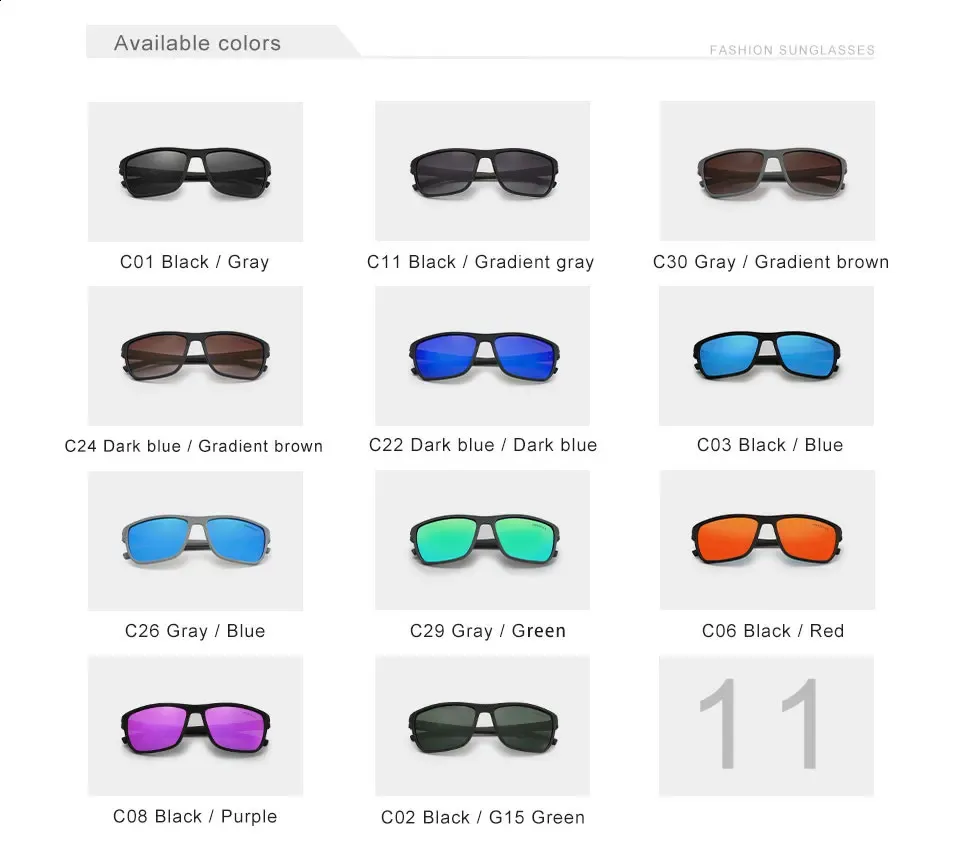Click the C08 Black / Purple caption
The height and width of the screenshot is (853, 960).
pyautogui.click(x=195, y=816)
